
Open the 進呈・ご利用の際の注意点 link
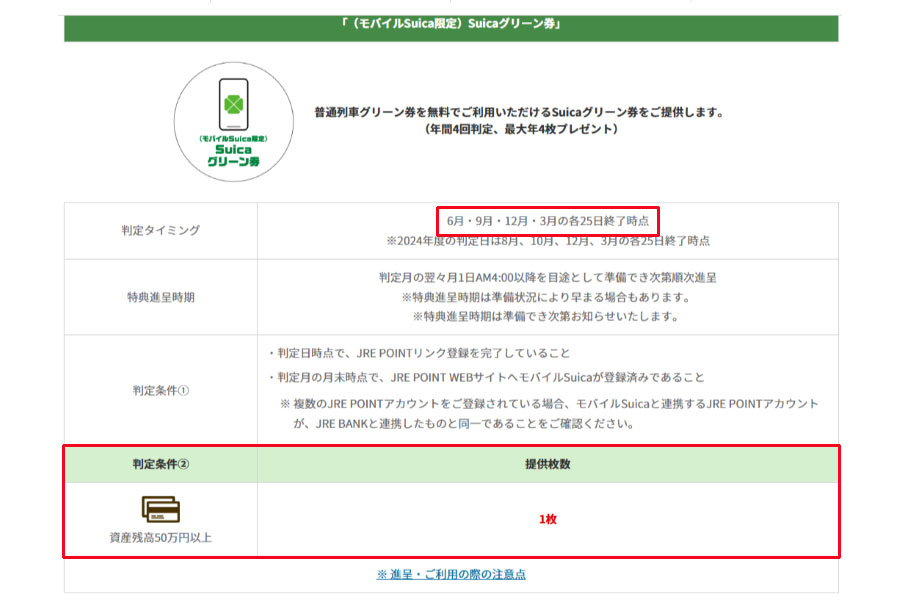coord(451,574)
